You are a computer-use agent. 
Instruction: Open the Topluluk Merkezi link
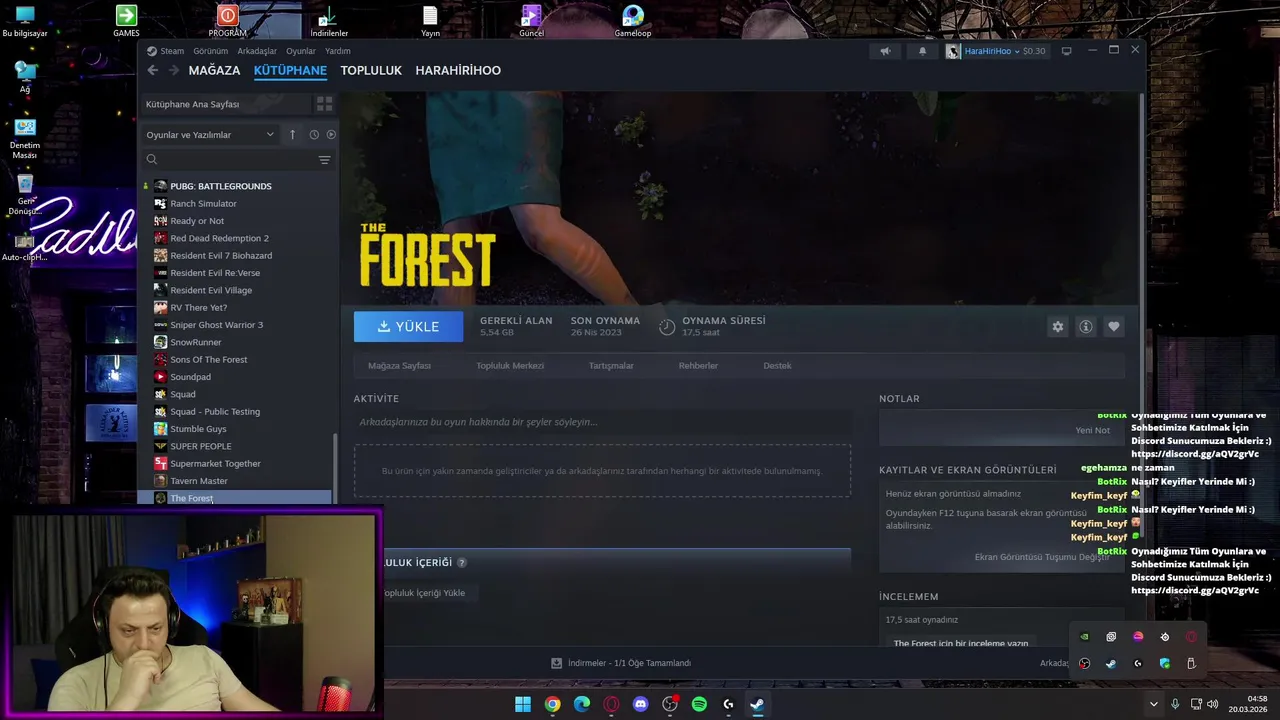[x=510, y=366]
